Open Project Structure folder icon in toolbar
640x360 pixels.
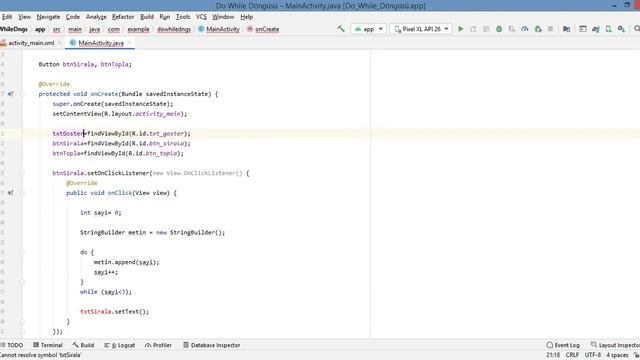[567, 29]
